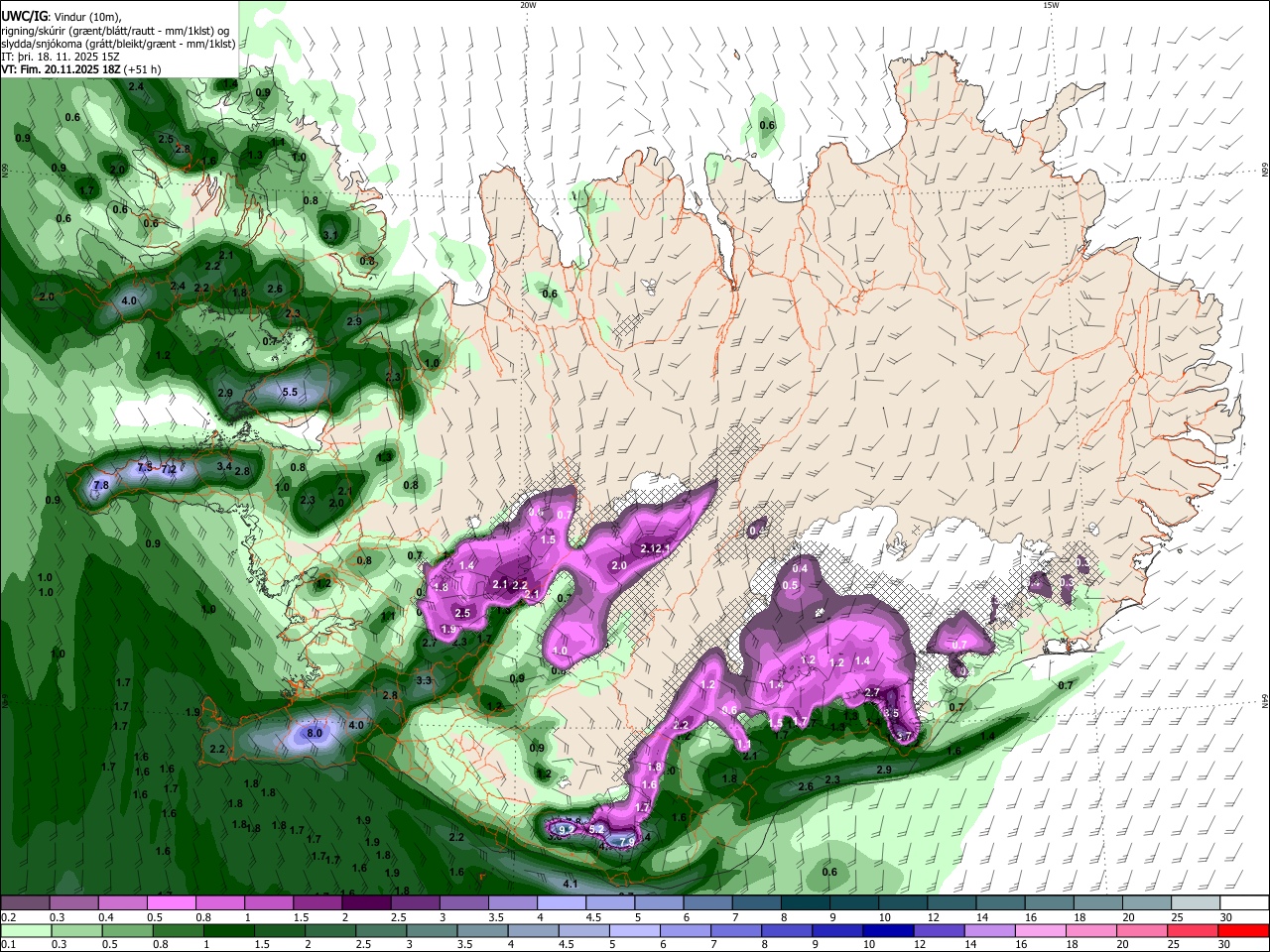Select the 5.2 value in the southern purple area
This screenshot has height=952, width=1270.
click(596, 828)
